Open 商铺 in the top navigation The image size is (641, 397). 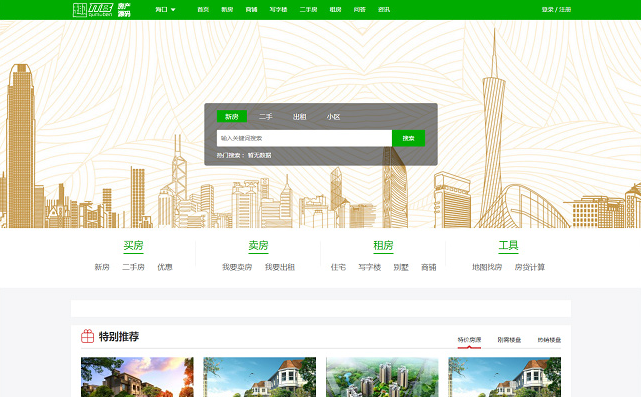(251, 9)
